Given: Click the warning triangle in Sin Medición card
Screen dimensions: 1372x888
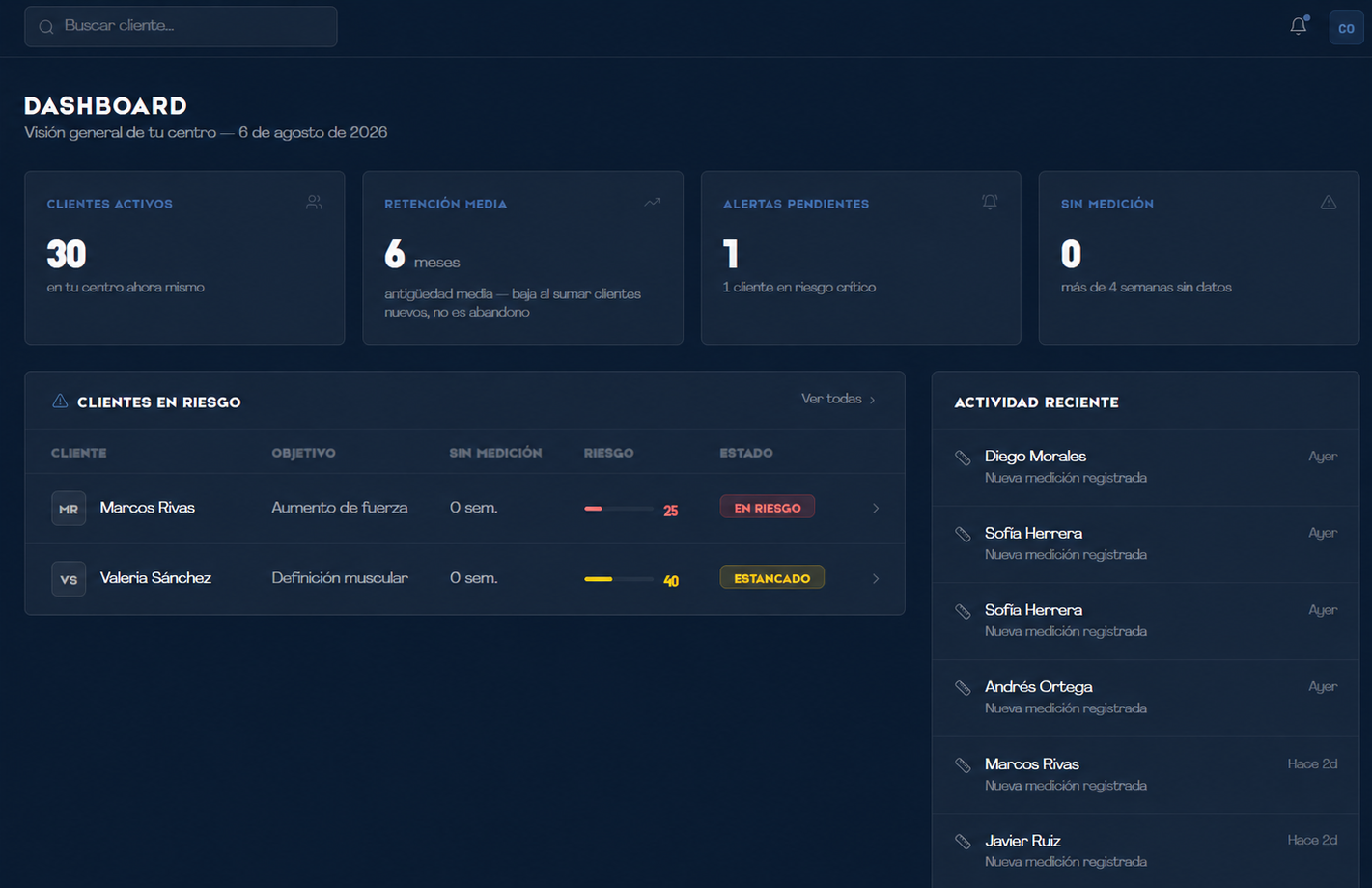Looking at the screenshot, I should pyautogui.click(x=1329, y=202).
